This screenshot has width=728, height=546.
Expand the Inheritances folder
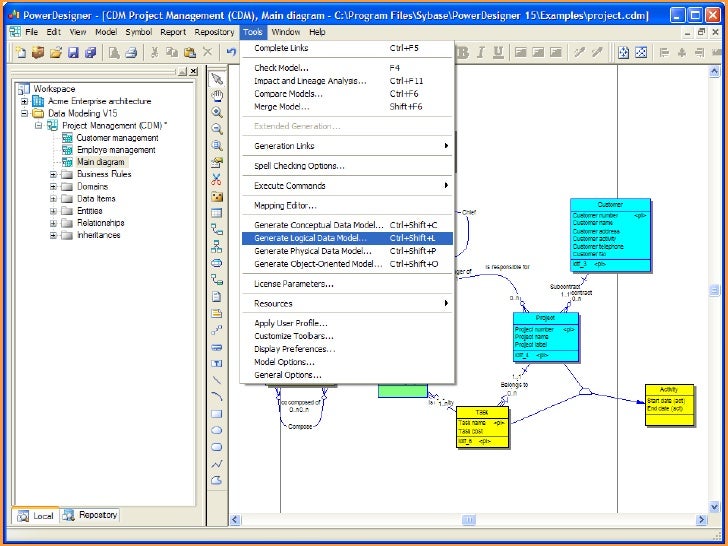[53, 235]
